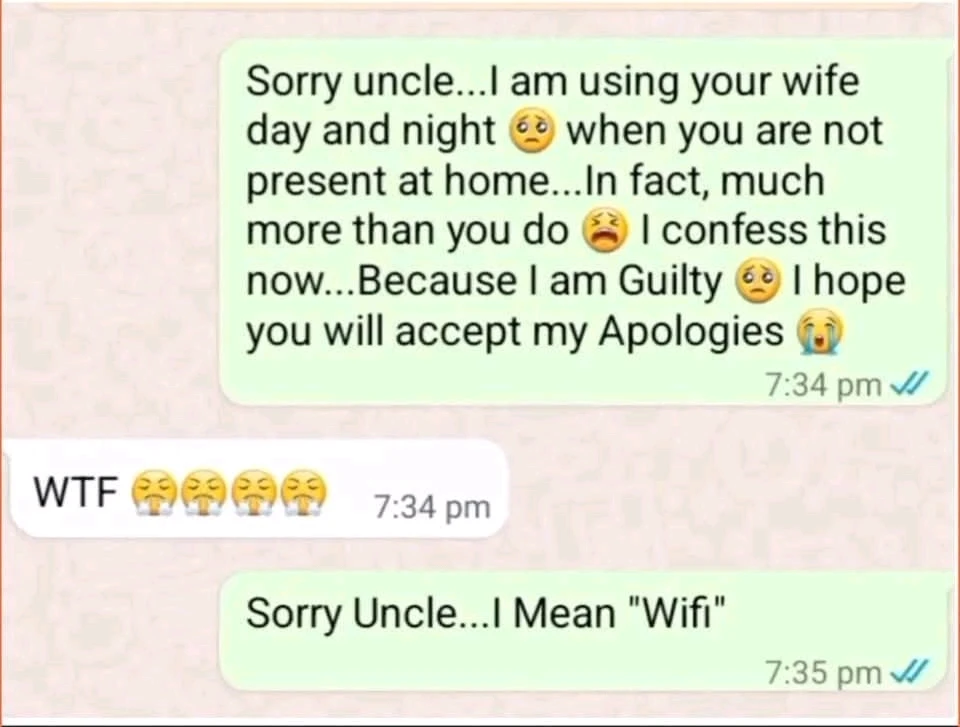Click the blue read ticks beside 7:34 pm

coord(909,385)
